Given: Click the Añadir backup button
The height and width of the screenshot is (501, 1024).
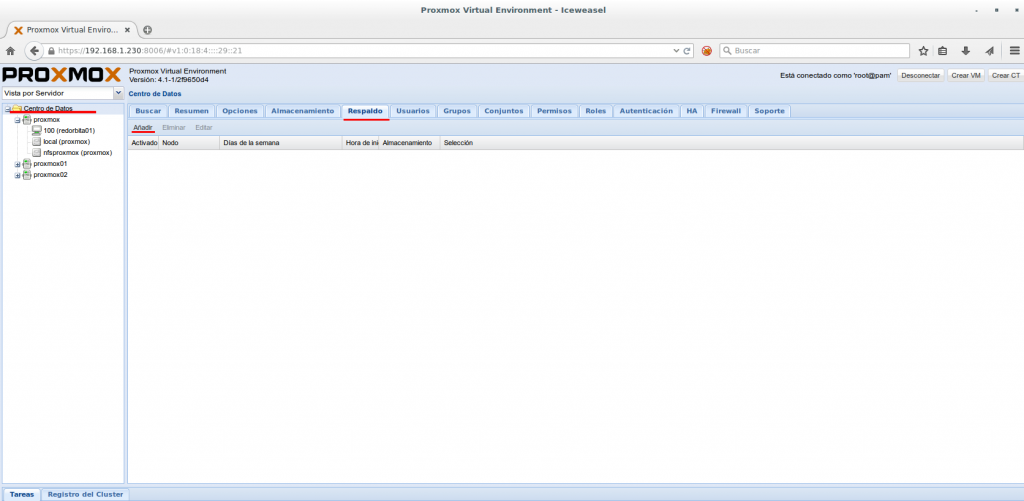Looking at the screenshot, I should pyautogui.click(x=143, y=128).
